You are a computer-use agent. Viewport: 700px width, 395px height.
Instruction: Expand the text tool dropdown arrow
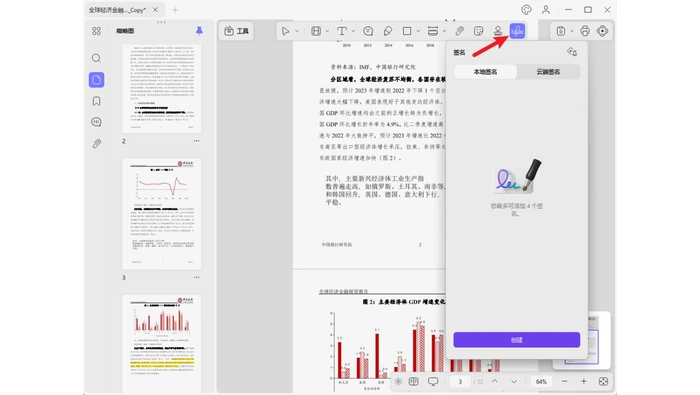pyautogui.click(x=353, y=31)
